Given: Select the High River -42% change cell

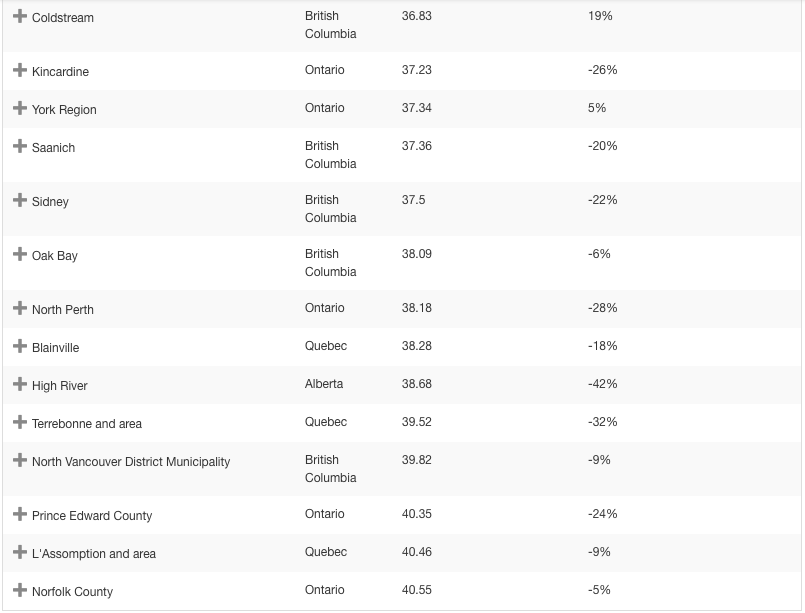Looking at the screenshot, I should [602, 384].
